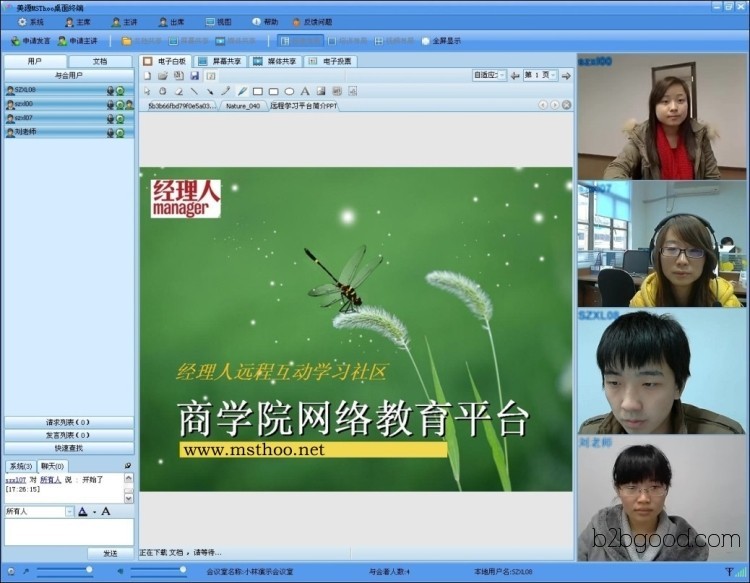Click the network signal icon at bottom right

point(740,571)
